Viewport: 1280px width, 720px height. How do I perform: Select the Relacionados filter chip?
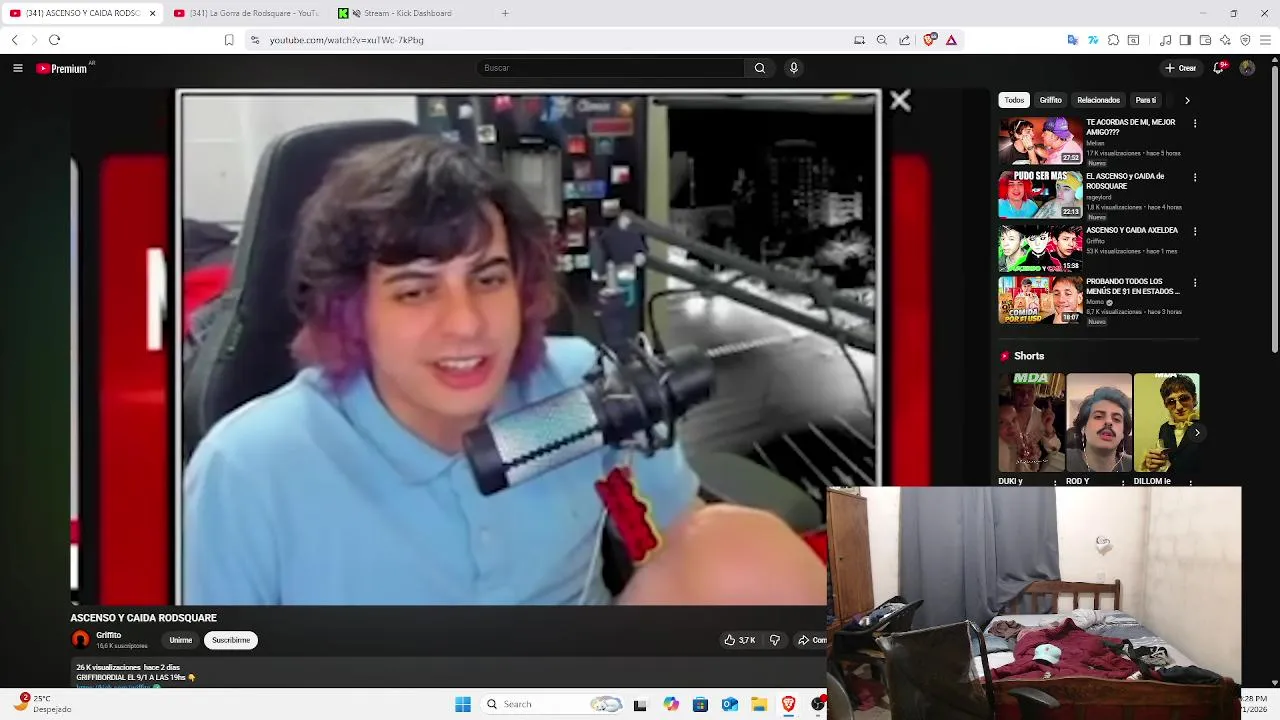pos(1098,100)
